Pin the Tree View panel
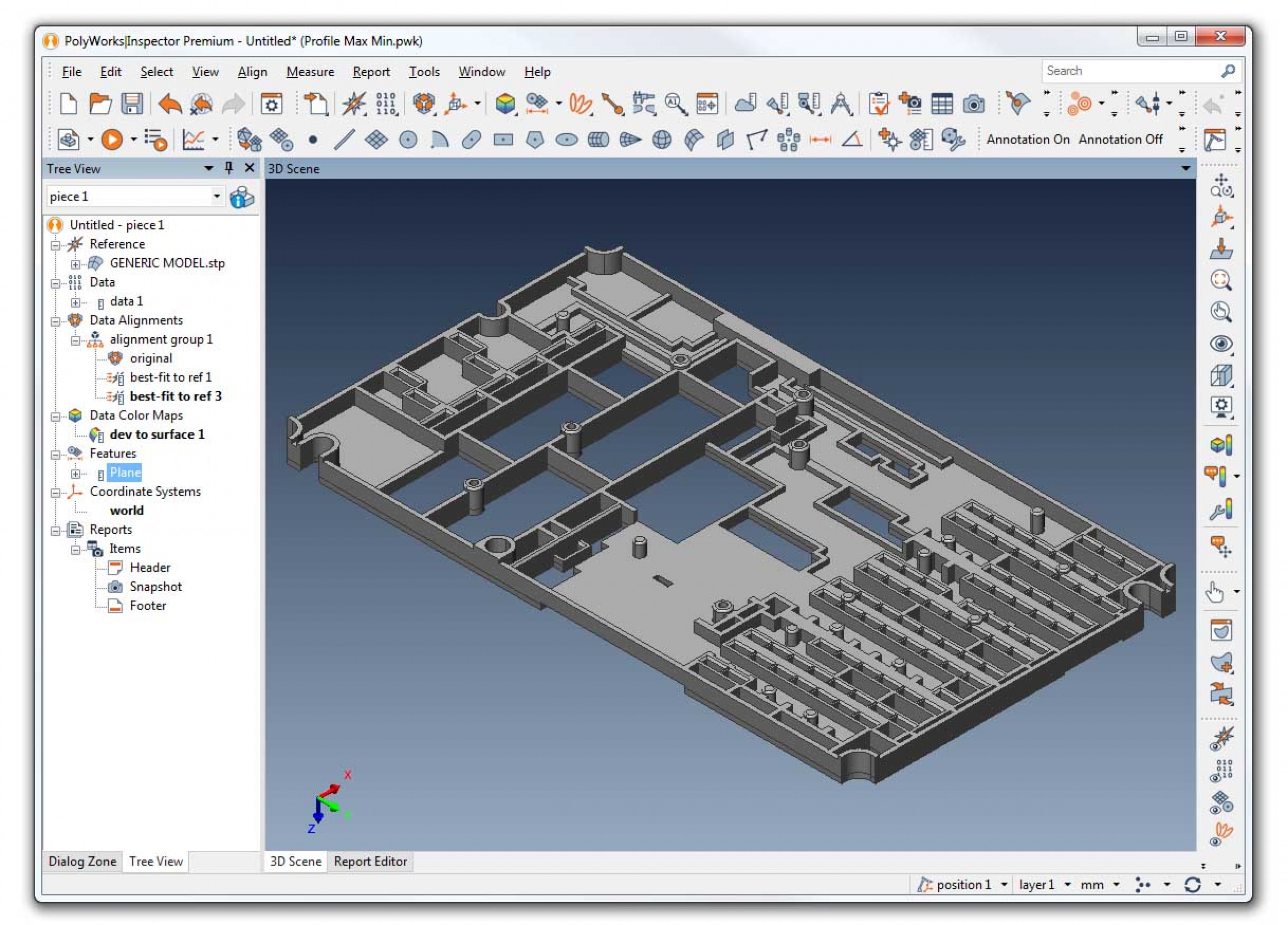This screenshot has width=1288, height=925. [229, 167]
